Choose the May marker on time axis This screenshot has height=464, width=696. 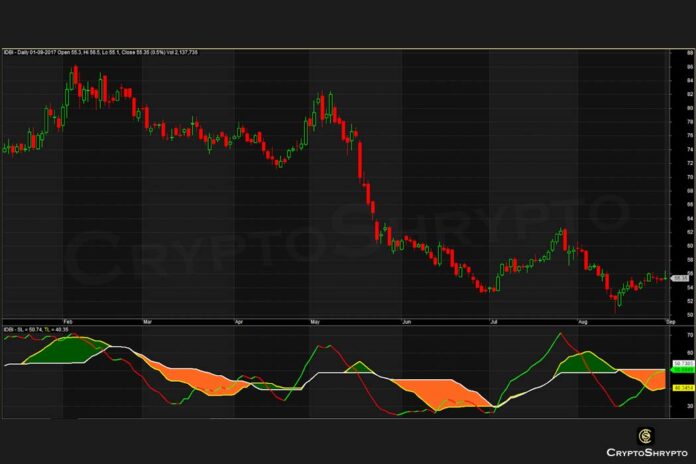(x=314, y=321)
